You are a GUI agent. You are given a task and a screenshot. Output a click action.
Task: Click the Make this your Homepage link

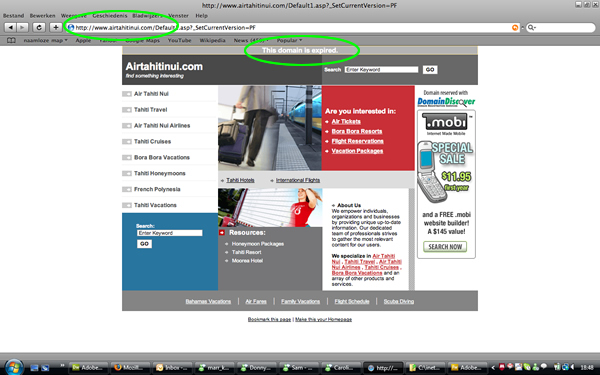(x=323, y=320)
